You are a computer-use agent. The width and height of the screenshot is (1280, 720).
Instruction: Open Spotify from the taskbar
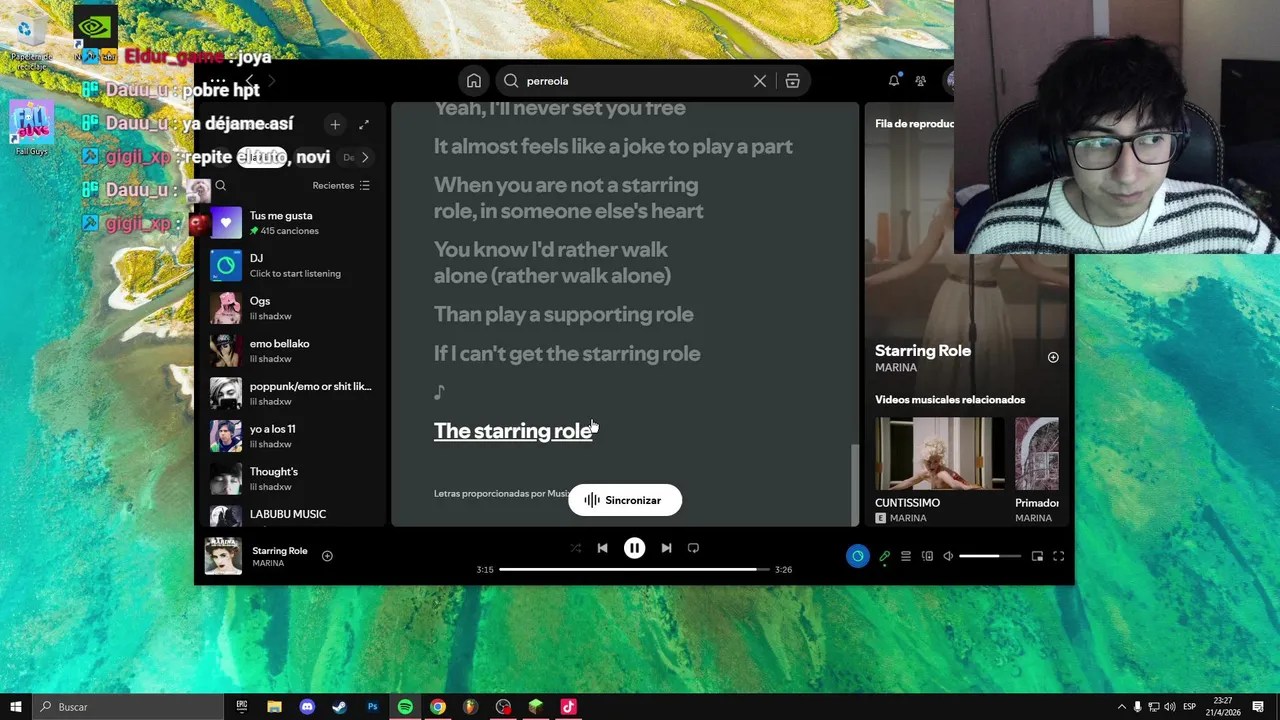tap(405, 707)
